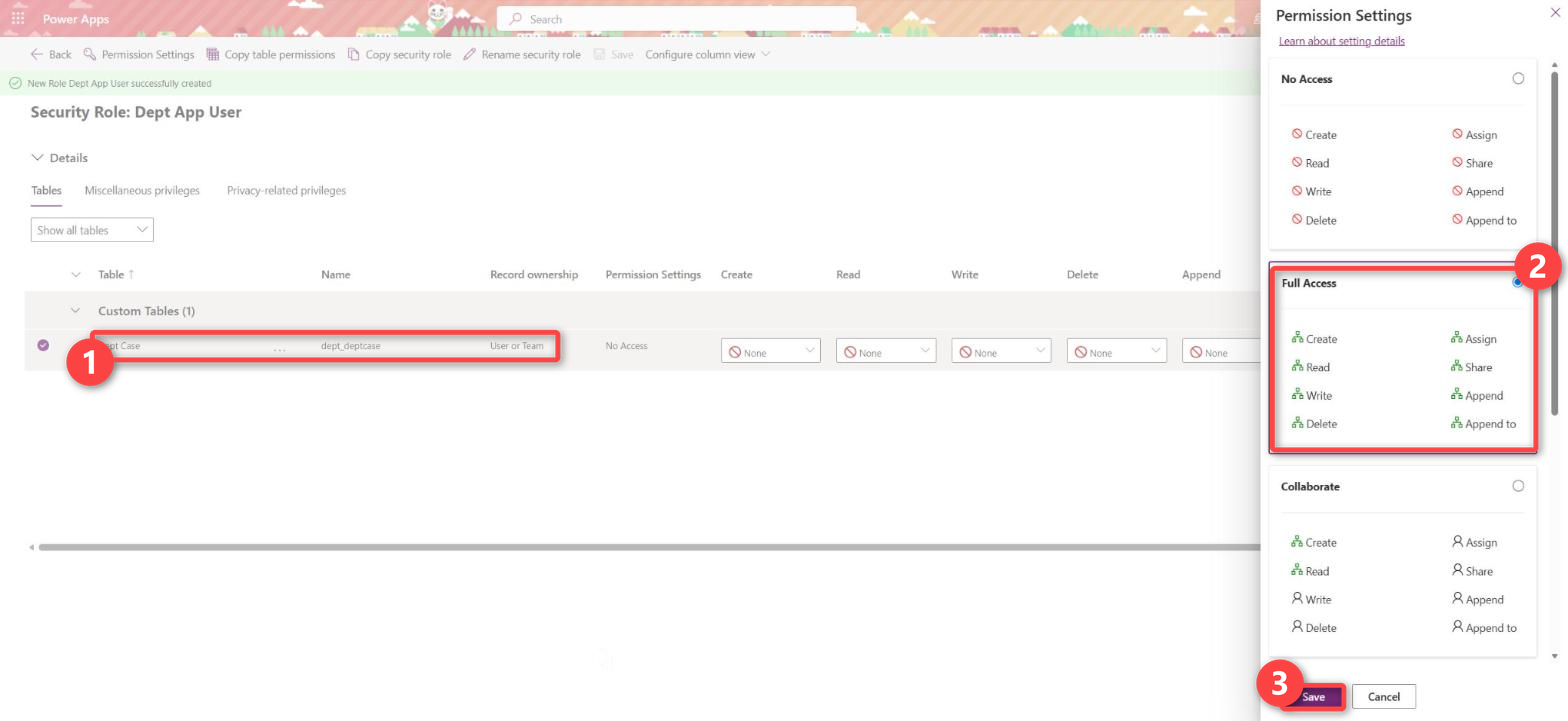Collapse the Details section
Screen dimensions: 1568x721
point(60,158)
